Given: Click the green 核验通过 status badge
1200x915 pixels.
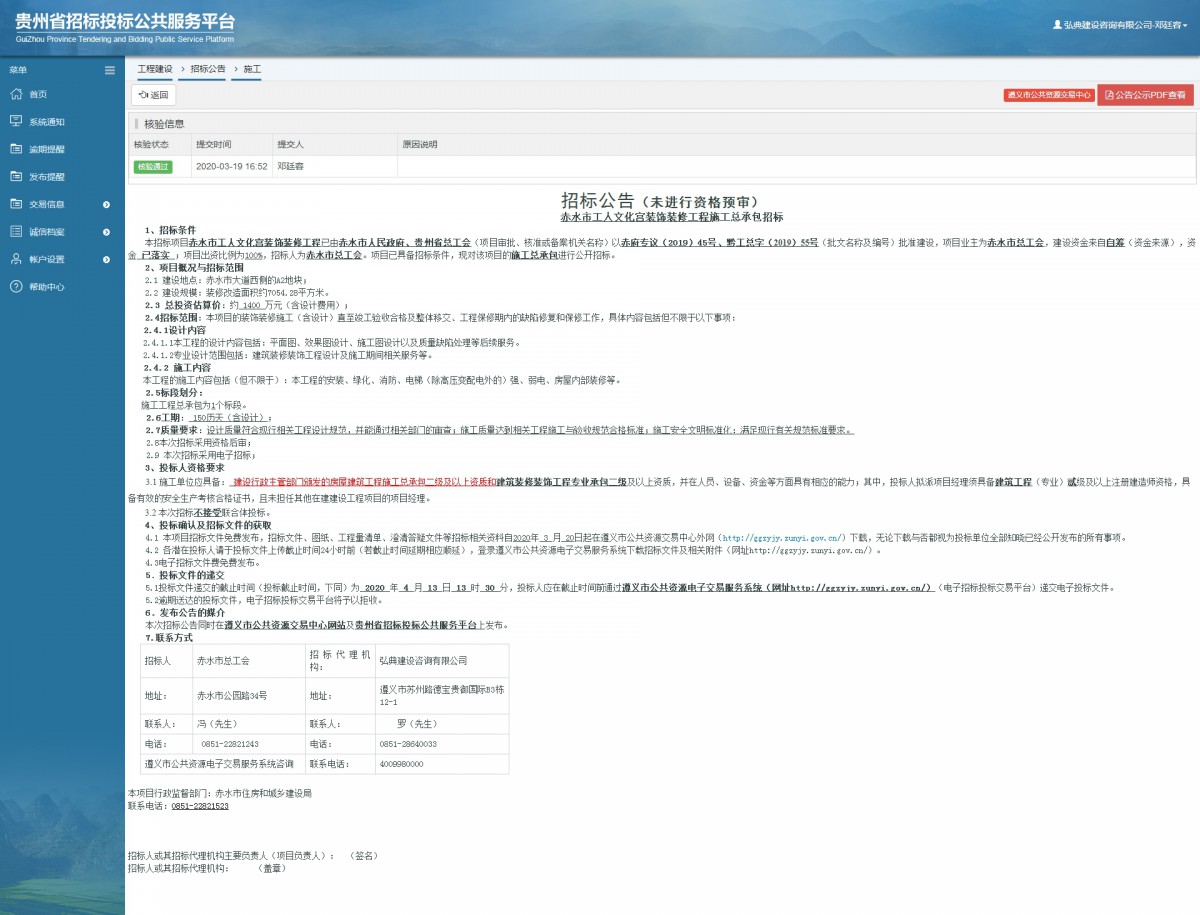Looking at the screenshot, I should (x=153, y=167).
